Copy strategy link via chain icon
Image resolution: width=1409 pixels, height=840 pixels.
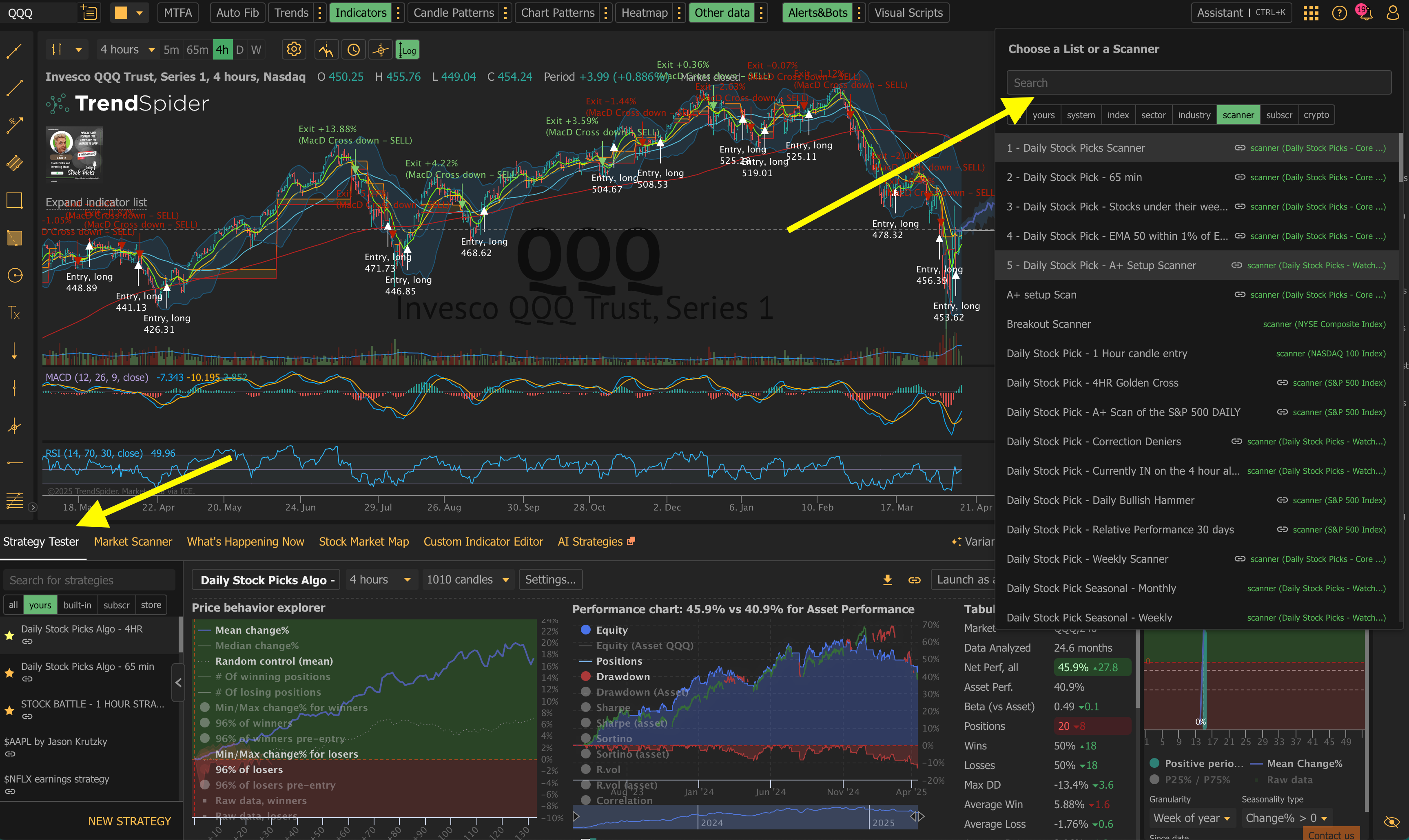coord(914,579)
